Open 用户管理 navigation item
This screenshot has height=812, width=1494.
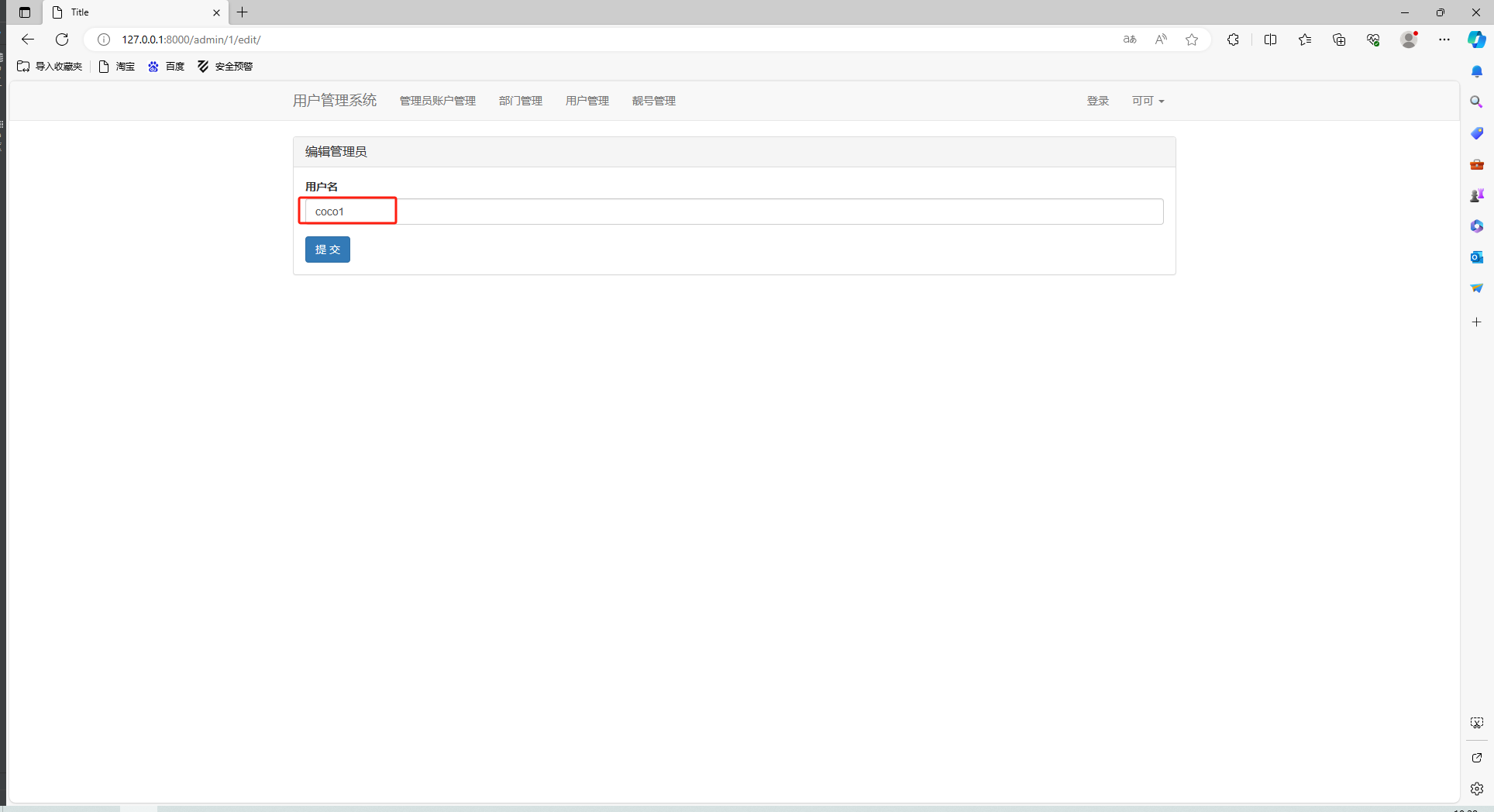tap(587, 101)
